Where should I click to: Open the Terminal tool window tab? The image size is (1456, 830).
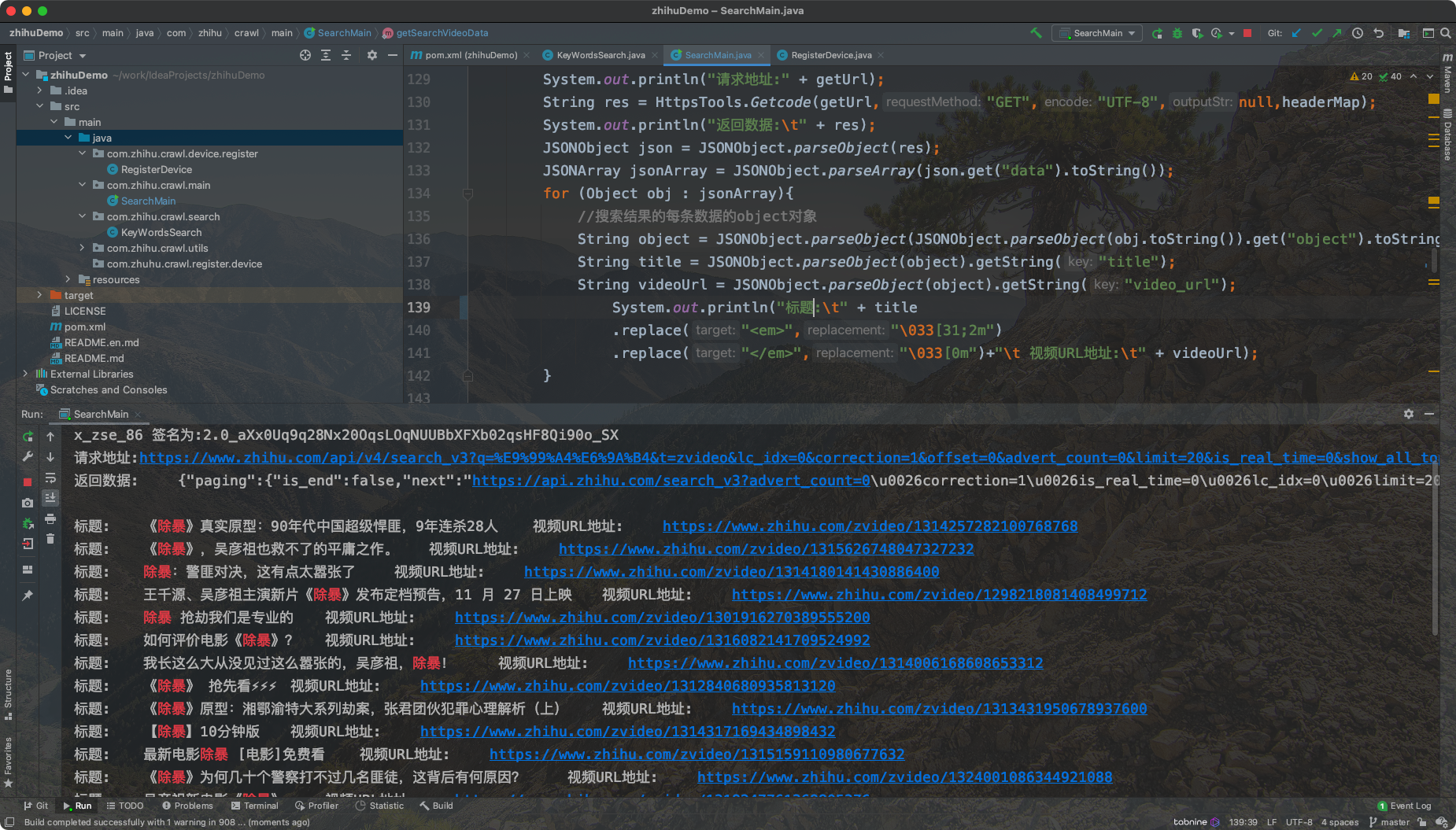point(255,806)
